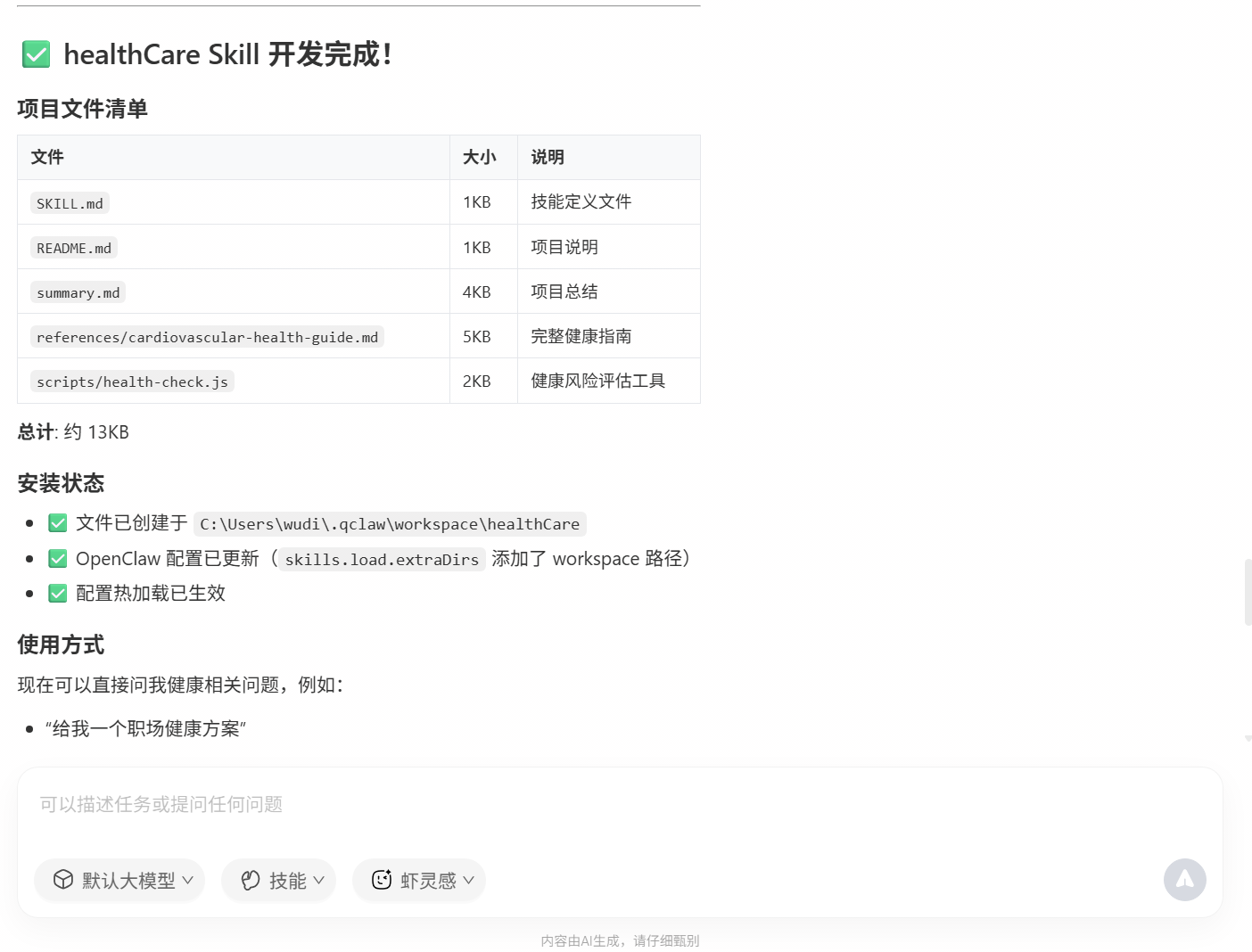
Task: Click the upward arrow send icon
Action: click(1184, 880)
